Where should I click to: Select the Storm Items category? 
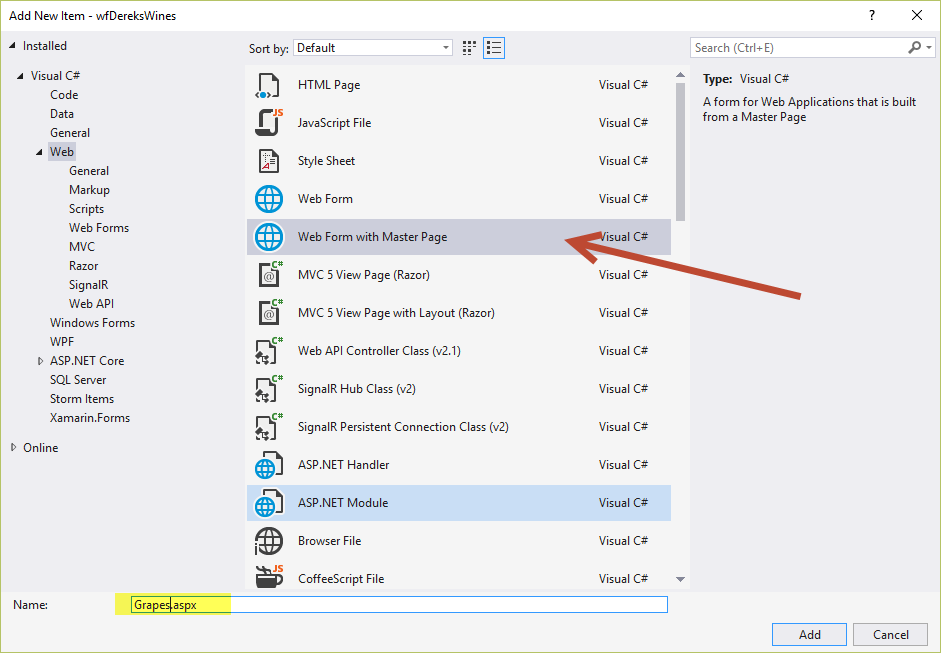[82, 399]
